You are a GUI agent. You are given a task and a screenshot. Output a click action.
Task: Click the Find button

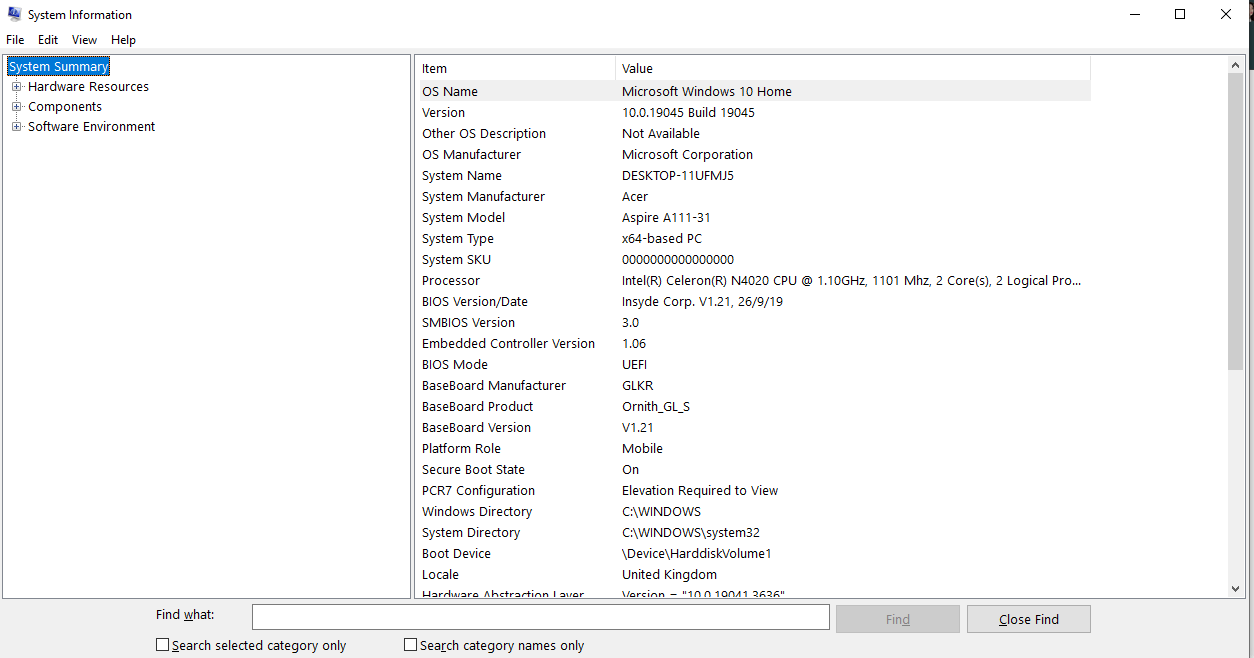pos(898,619)
